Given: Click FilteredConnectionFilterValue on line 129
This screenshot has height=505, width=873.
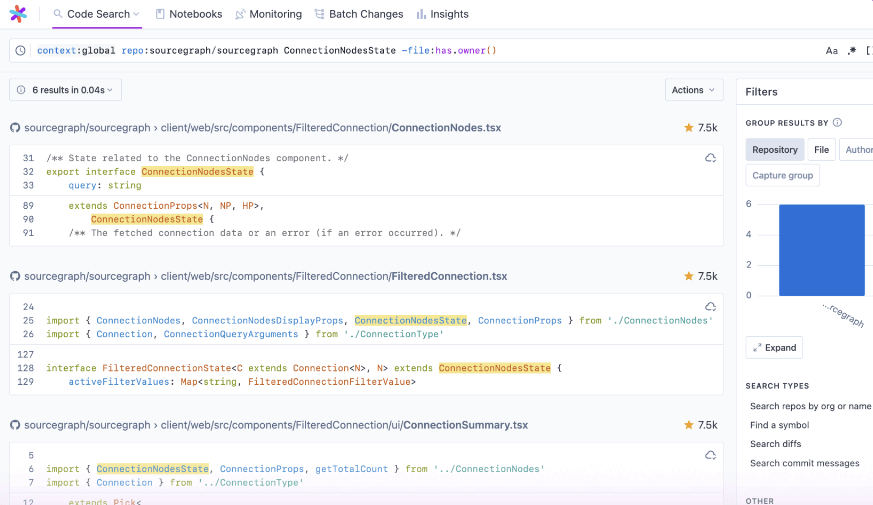Looking at the screenshot, I should (329, 382).
